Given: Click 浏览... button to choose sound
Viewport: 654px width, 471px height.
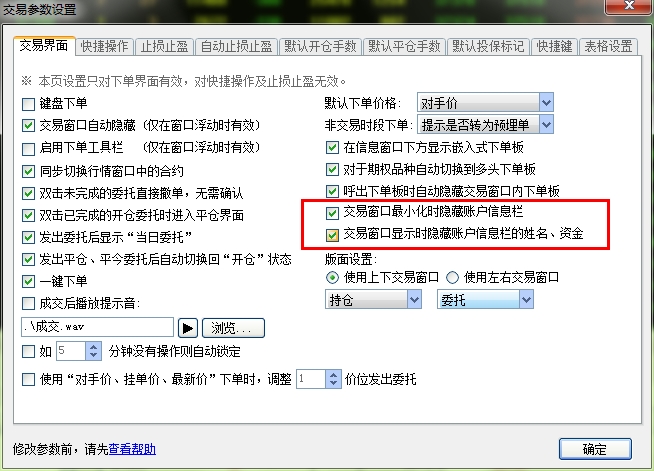Looking at the screenshot, I should point(233,328).
